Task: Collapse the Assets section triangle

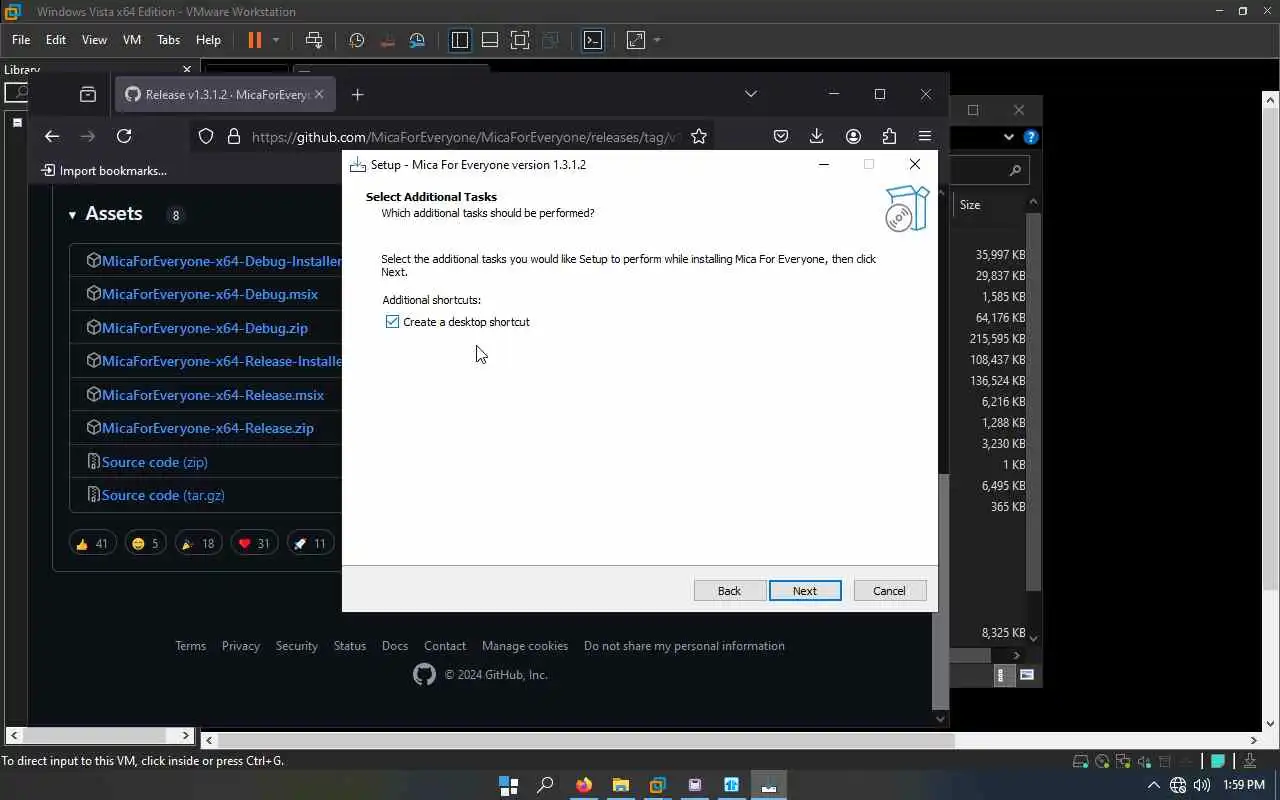Action: pos(72,214)
